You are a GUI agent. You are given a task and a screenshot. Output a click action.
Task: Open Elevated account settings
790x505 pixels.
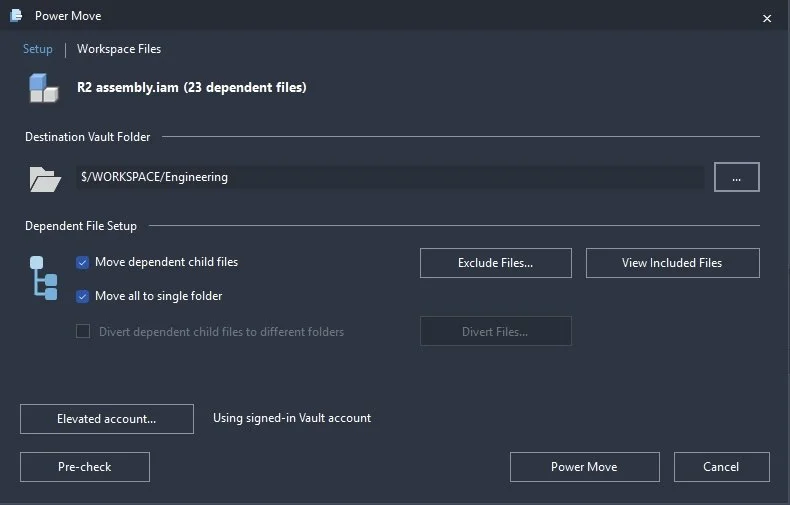point(107,419)
